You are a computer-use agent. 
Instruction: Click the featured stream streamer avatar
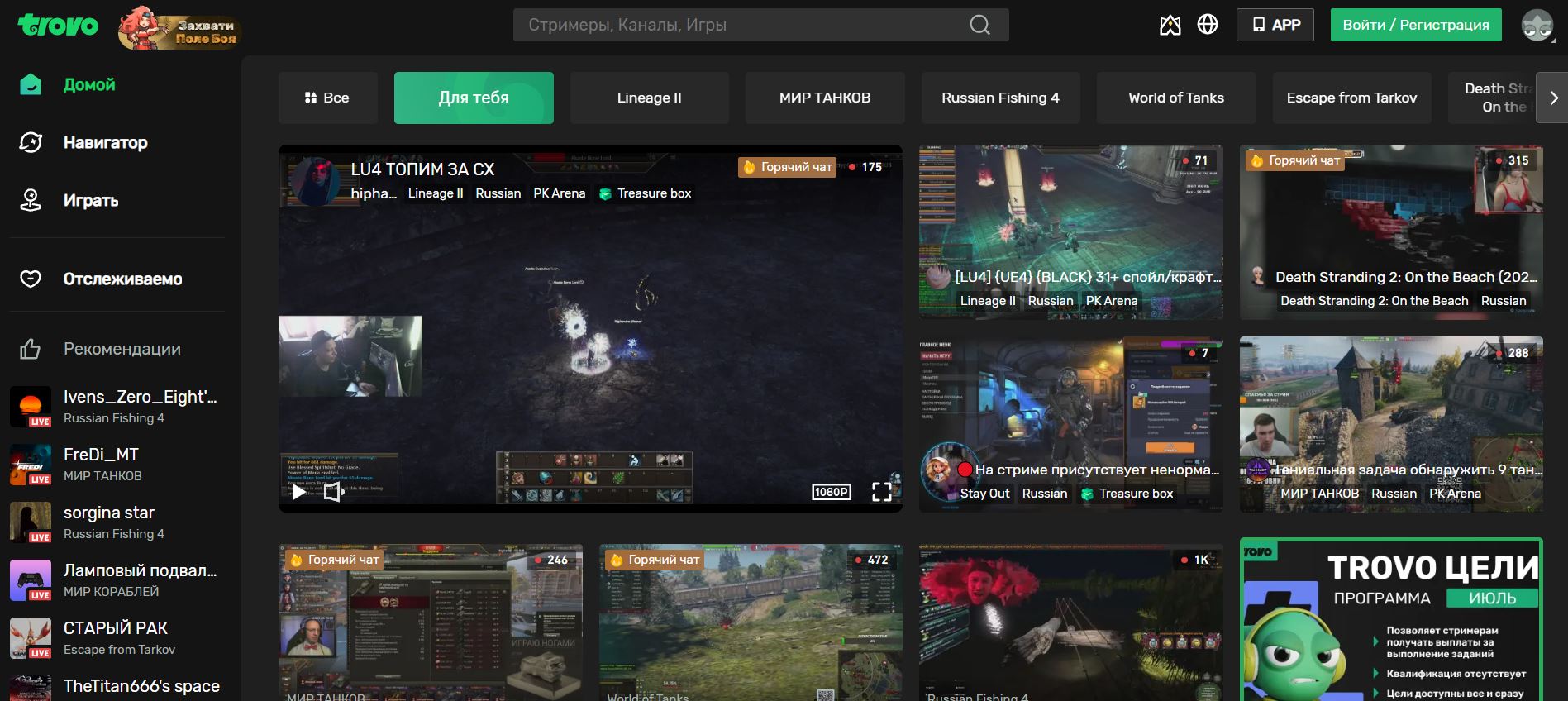tap(315, 180)
